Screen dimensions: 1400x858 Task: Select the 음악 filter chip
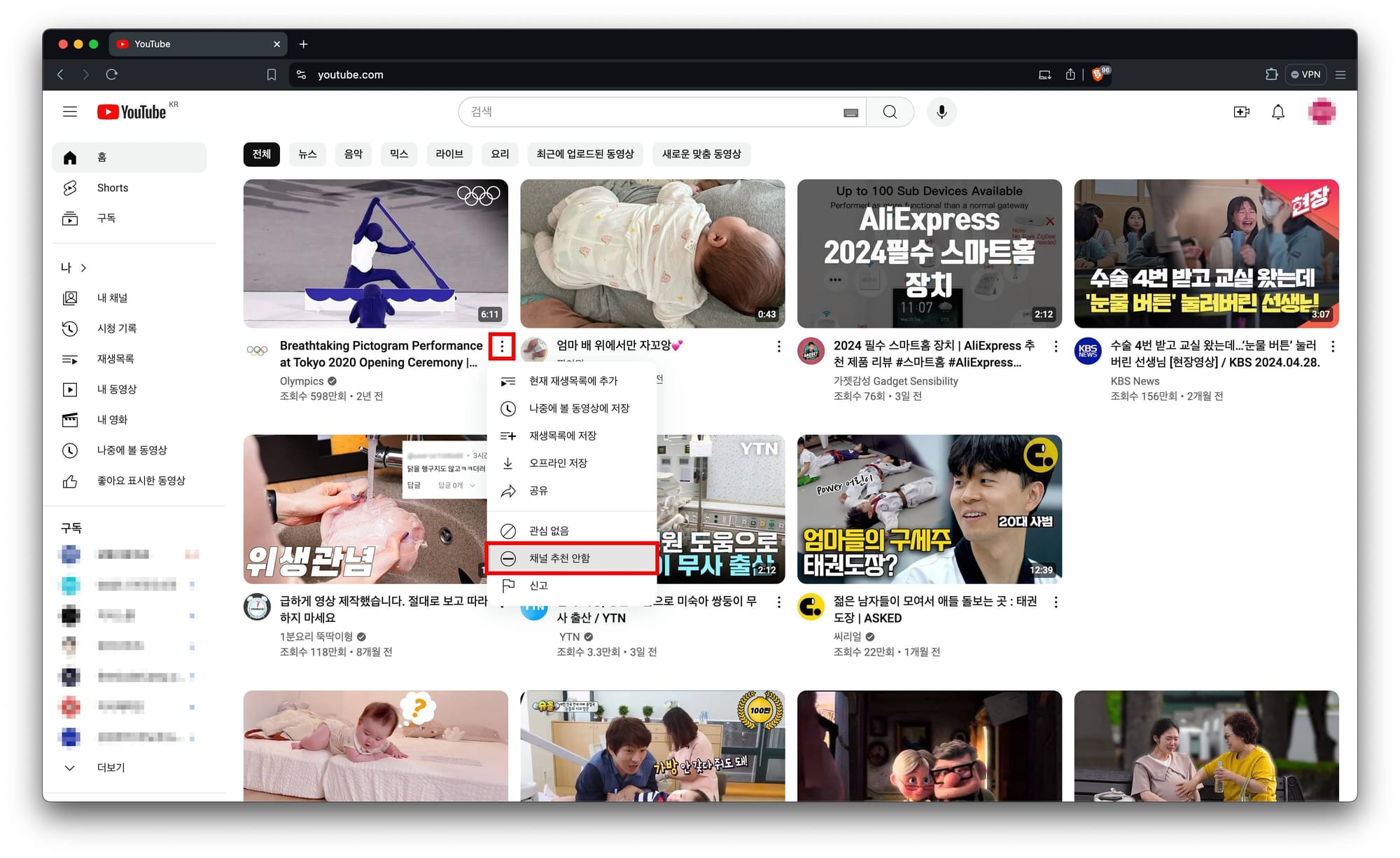pos(353,154)
